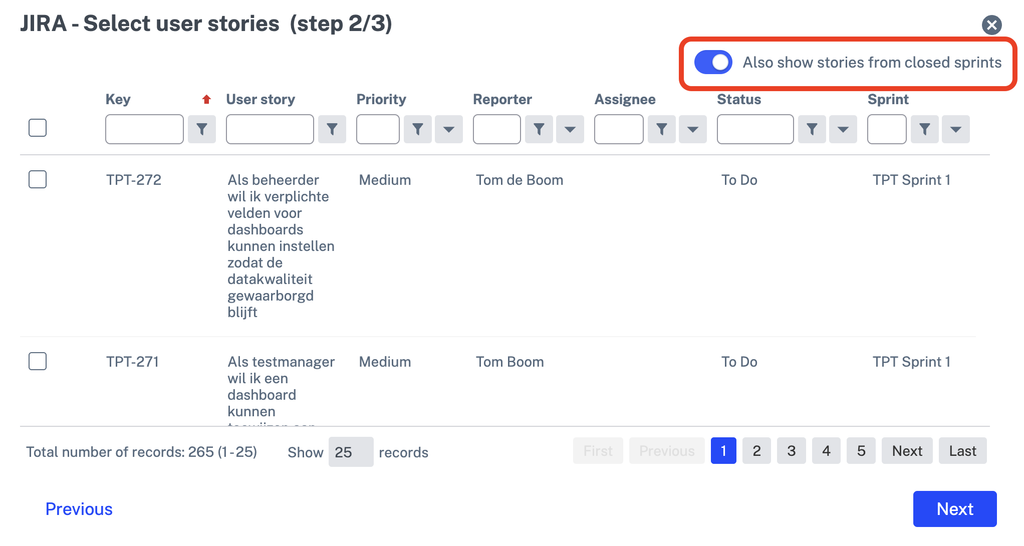1024x546 pixels.
Task: Open the Sprint filter dropdown arrow
Action: point(955,129)
